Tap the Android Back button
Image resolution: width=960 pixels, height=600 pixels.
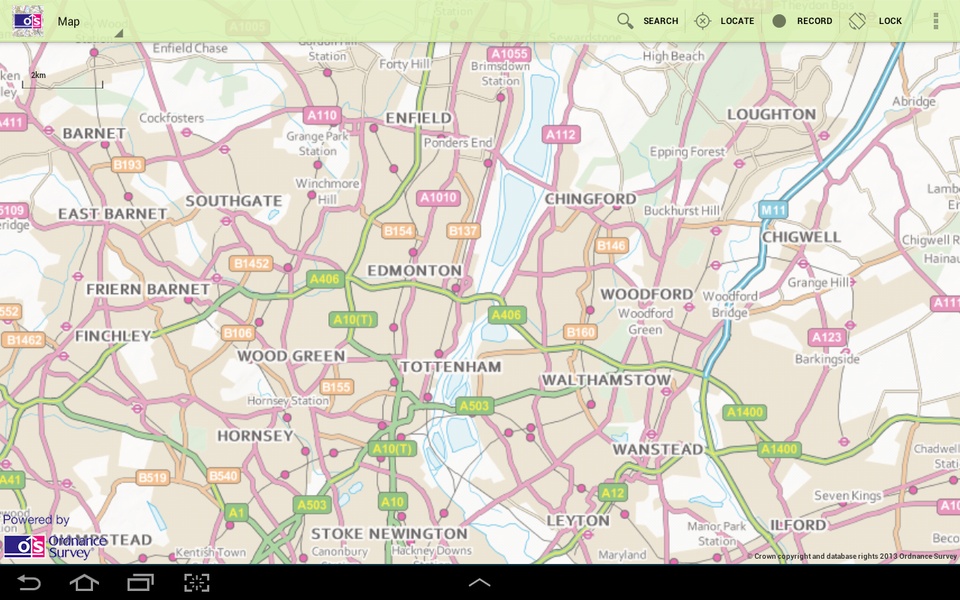point(29,582)
